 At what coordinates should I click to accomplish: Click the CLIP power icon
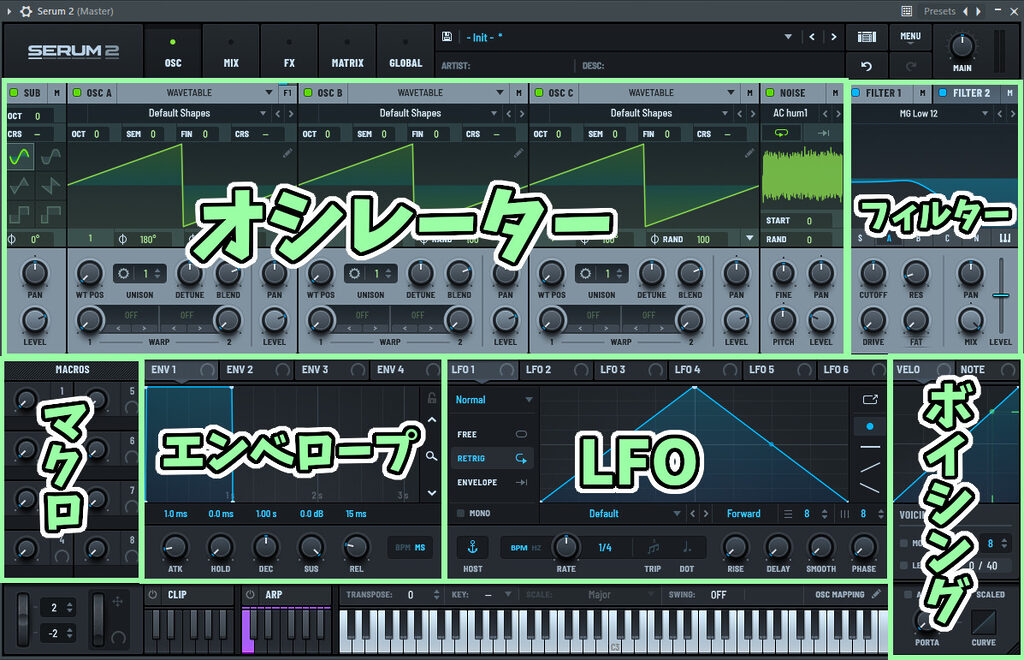[153, 595]
